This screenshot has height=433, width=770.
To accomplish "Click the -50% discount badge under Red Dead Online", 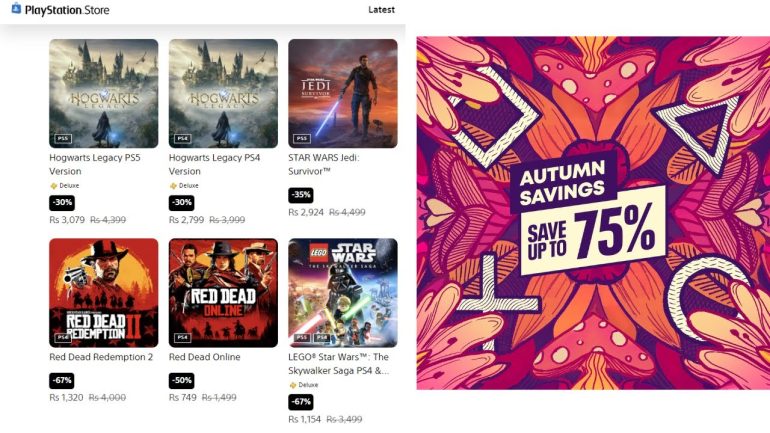I will (181, 380).
